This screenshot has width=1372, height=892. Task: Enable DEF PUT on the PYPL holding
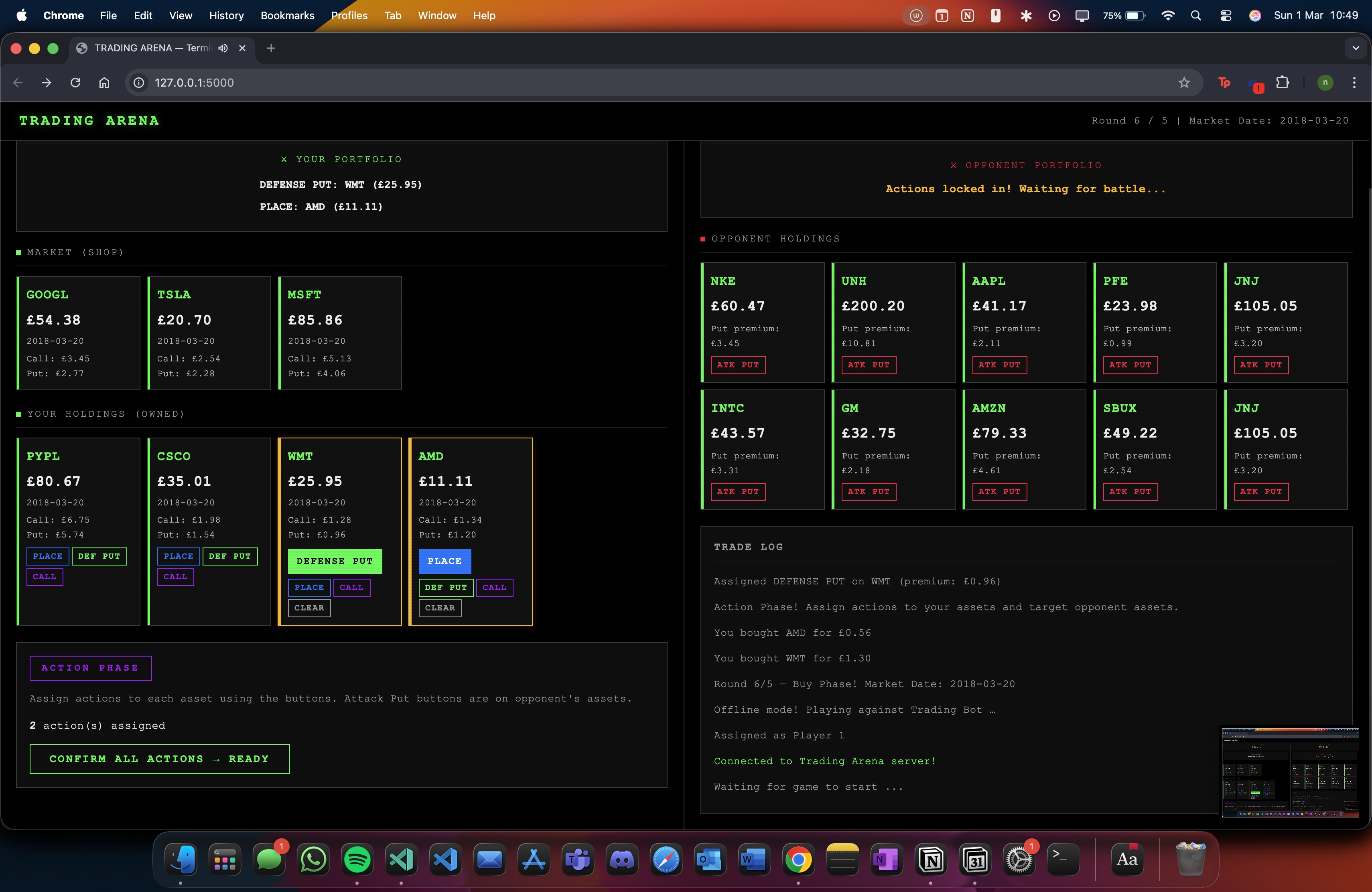tap(99, 556)
